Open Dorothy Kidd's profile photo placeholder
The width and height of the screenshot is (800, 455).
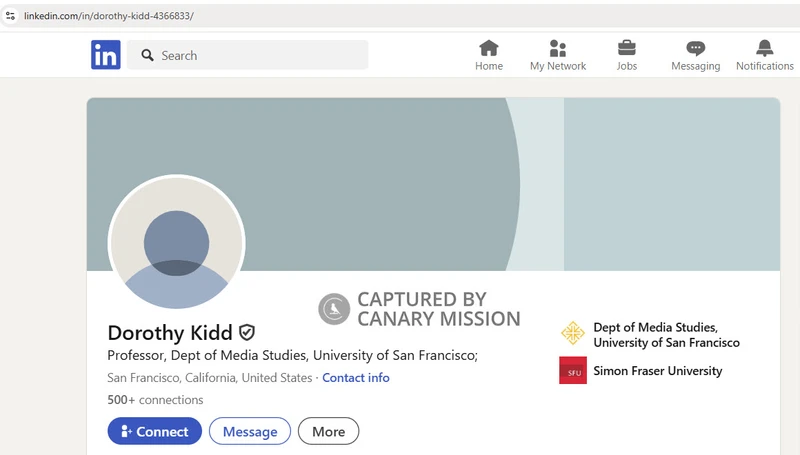click(177, 242)
